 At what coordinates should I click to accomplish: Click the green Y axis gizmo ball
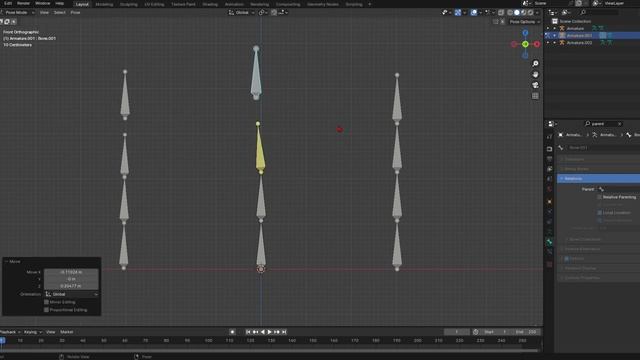525,44
